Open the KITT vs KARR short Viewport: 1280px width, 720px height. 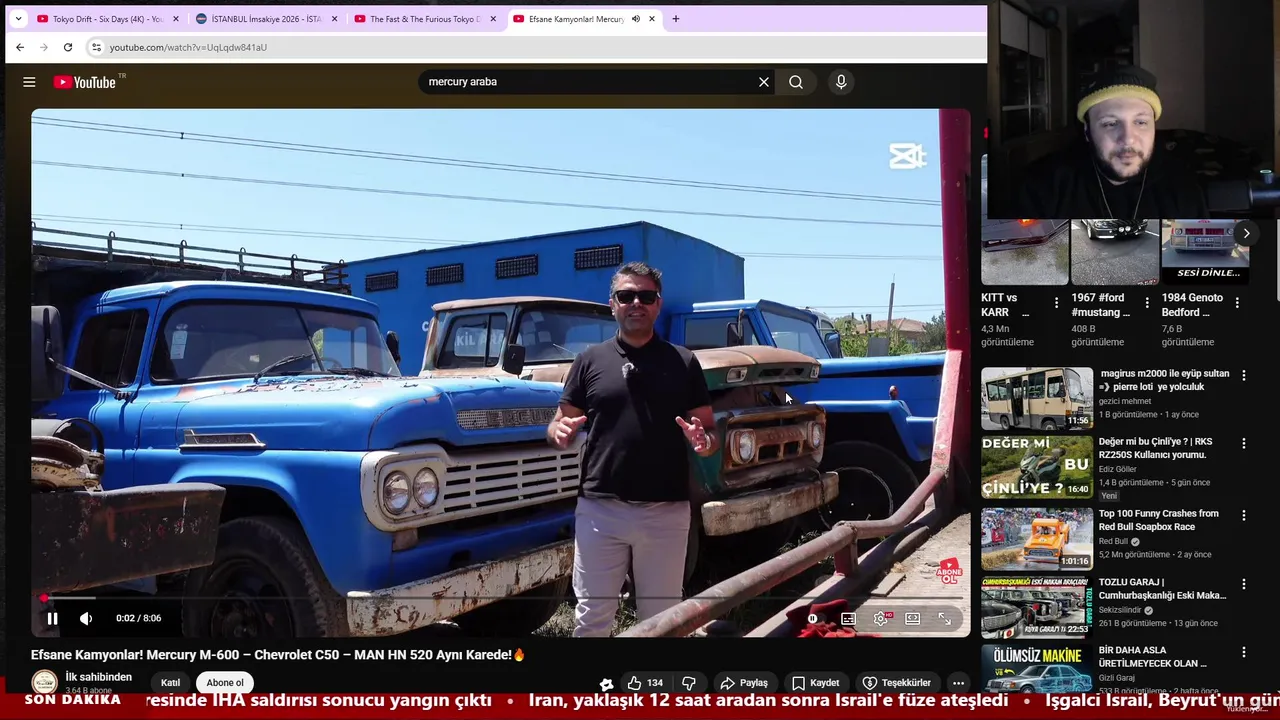pos(1024,252)
